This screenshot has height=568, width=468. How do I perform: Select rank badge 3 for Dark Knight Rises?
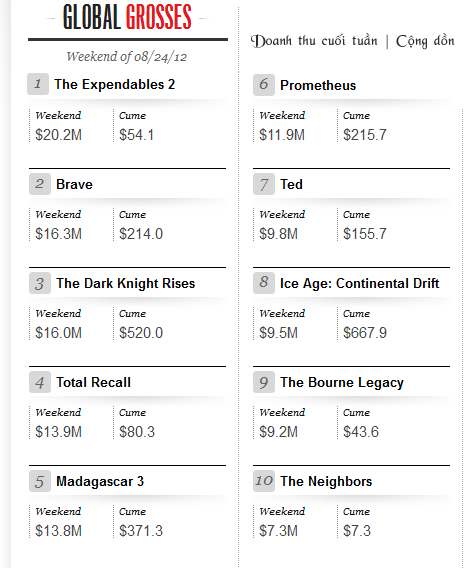point(40,283)
